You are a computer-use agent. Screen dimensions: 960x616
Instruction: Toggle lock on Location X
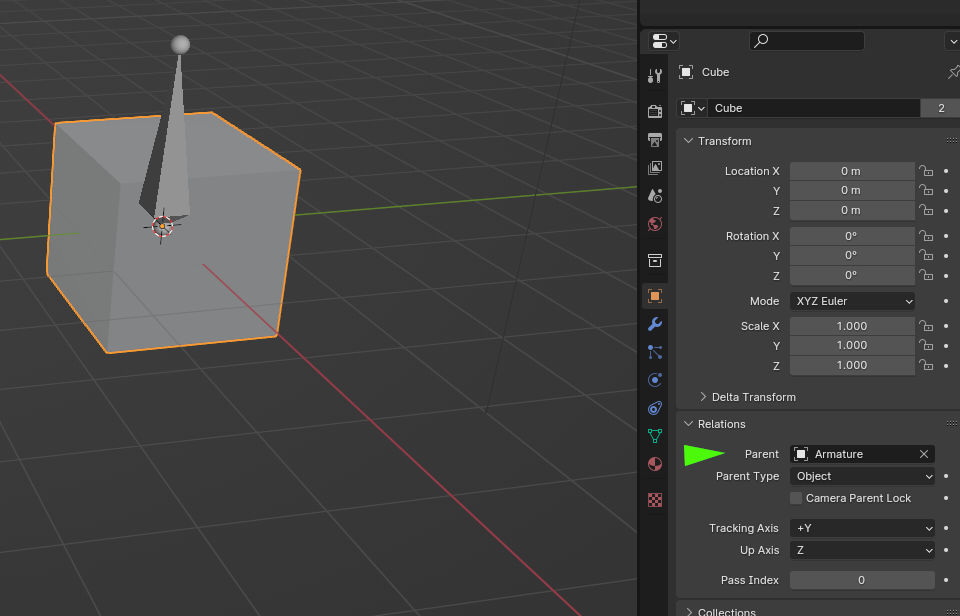pyautogui.click(x=926, y=171)
